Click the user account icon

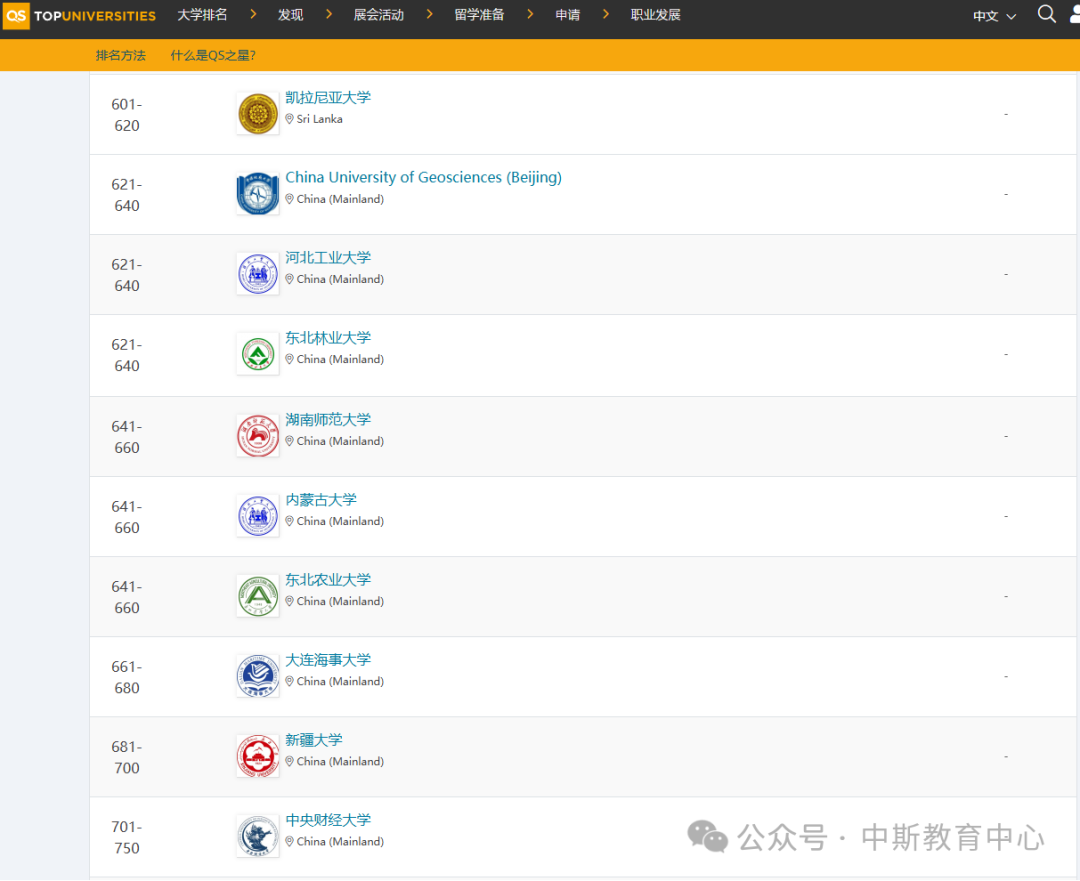[1074, 14]
